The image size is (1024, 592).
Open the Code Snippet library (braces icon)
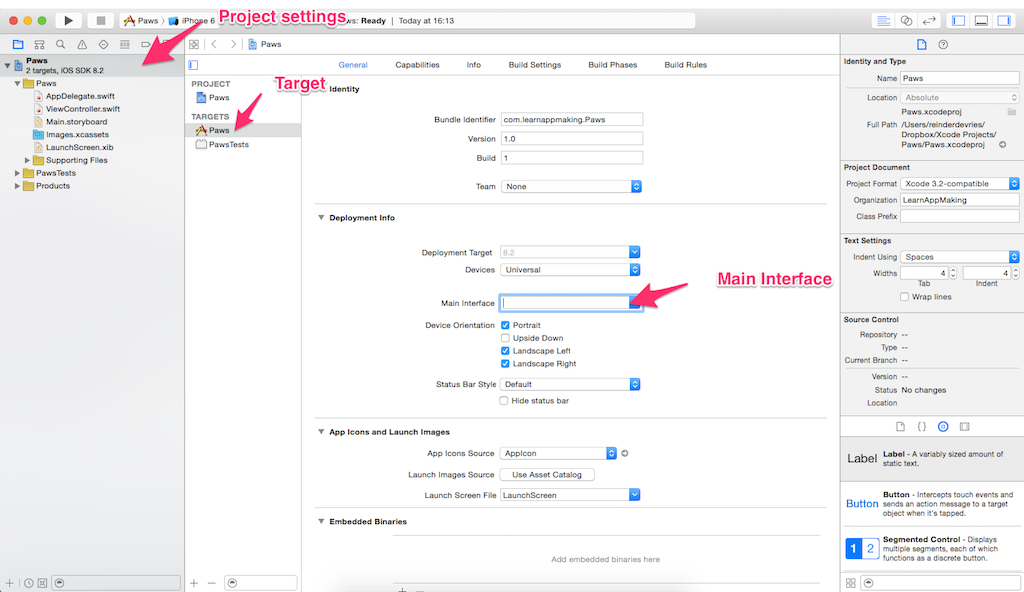(922, 426)
